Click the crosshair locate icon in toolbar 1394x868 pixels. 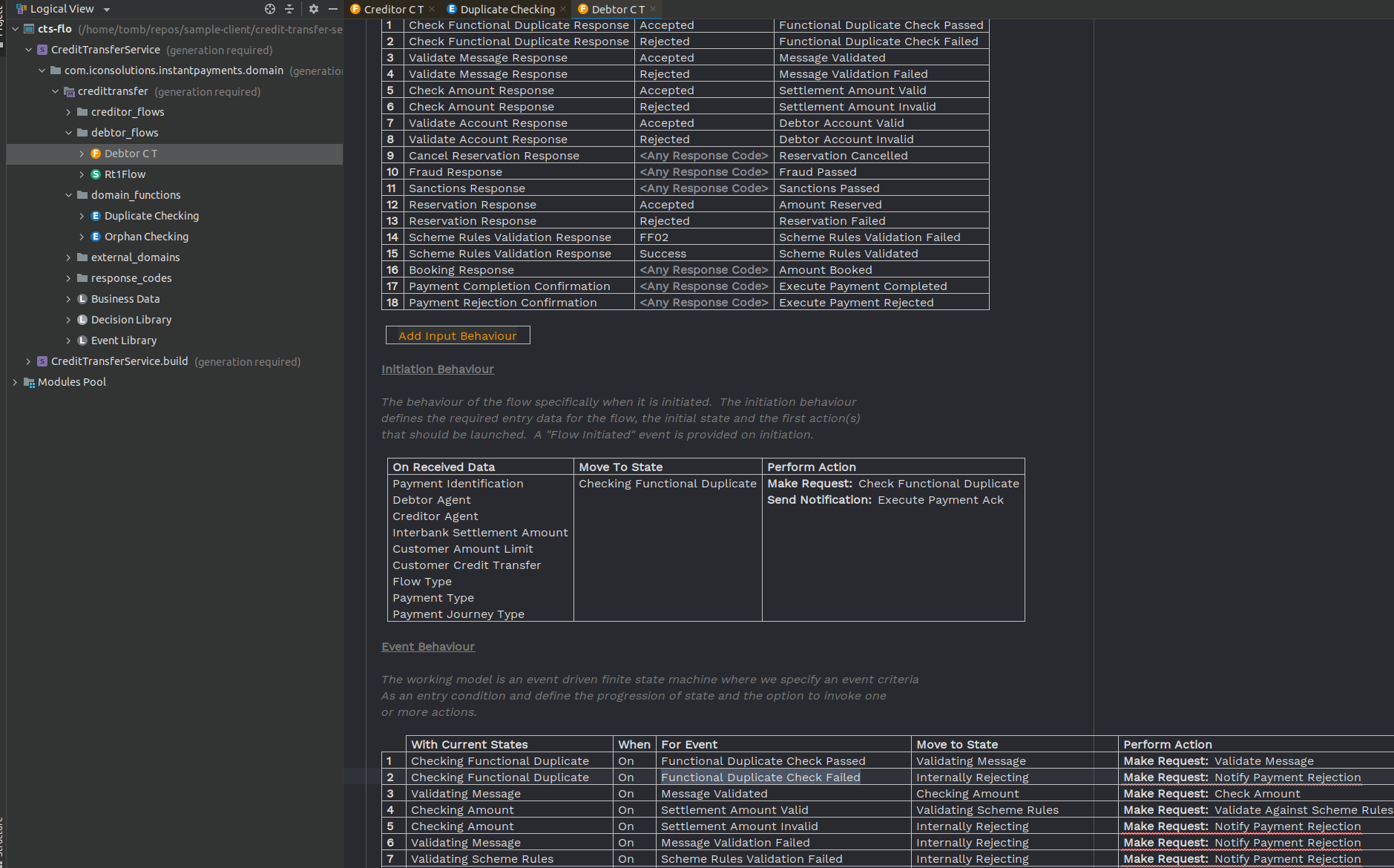(269, 9)
